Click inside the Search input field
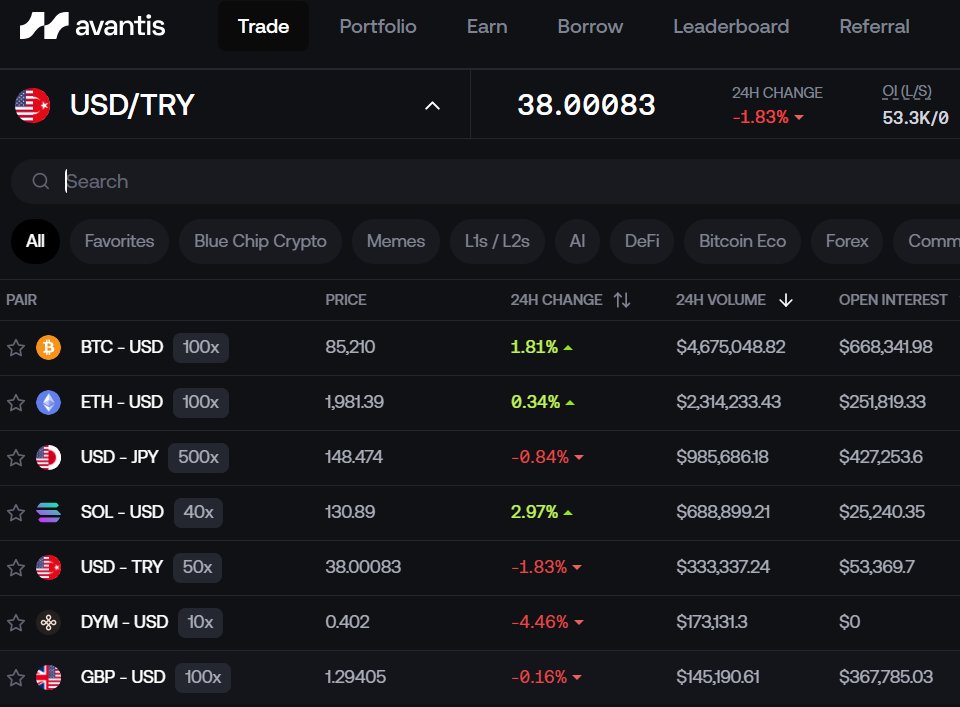960x707 pixels. pos(200,181)
